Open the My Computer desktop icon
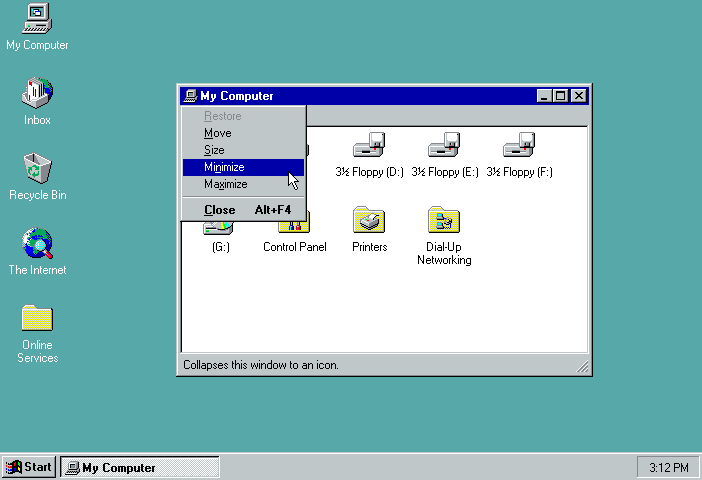 (37, 19)
